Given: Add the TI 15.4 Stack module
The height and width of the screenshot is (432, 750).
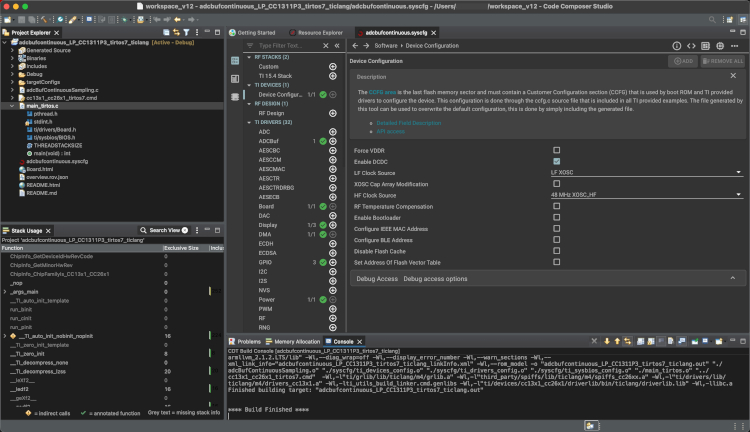Looking at the screenshot, I should coord(332,76).
